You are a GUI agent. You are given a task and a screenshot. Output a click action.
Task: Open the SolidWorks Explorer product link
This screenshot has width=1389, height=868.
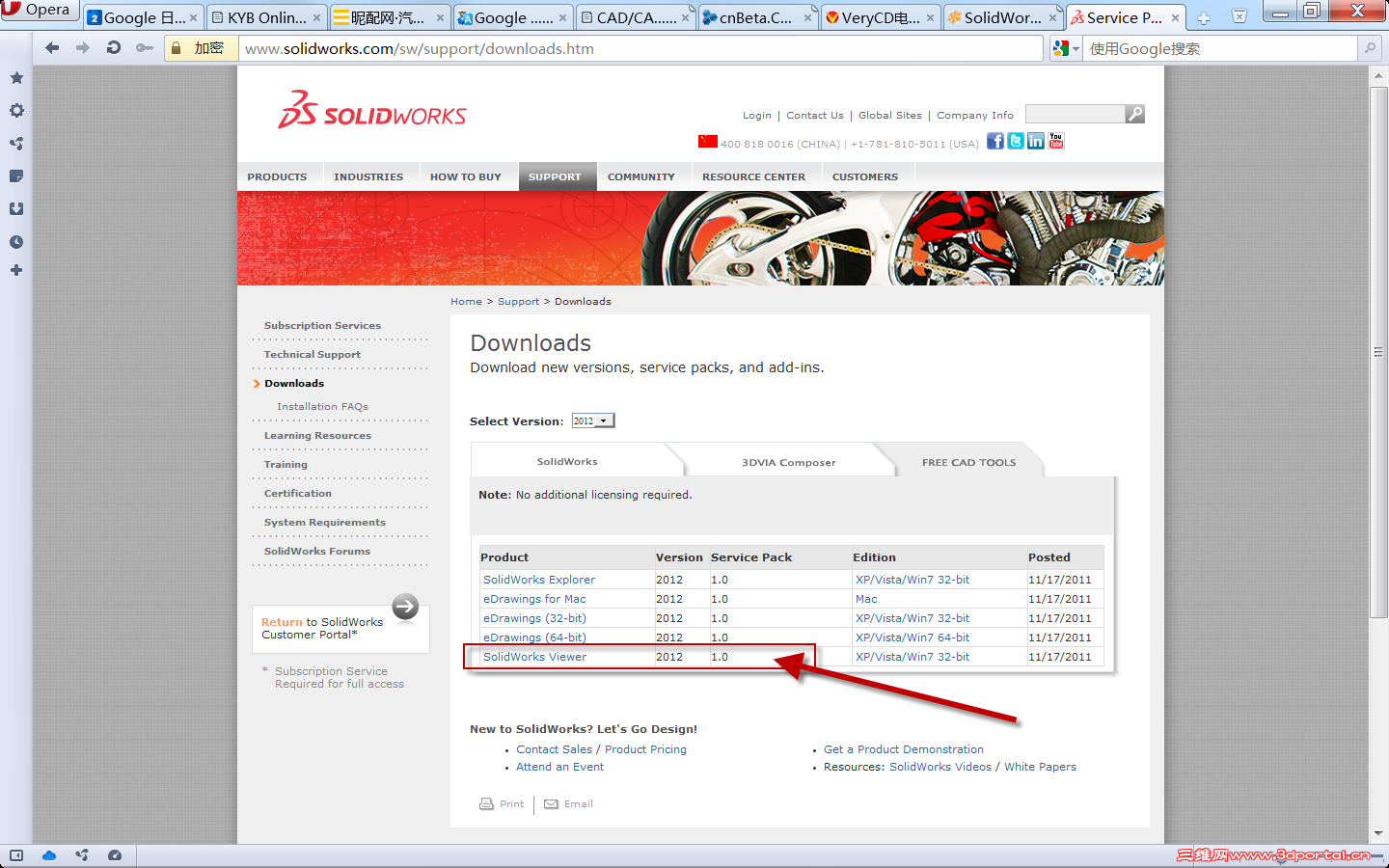point(539,580)
